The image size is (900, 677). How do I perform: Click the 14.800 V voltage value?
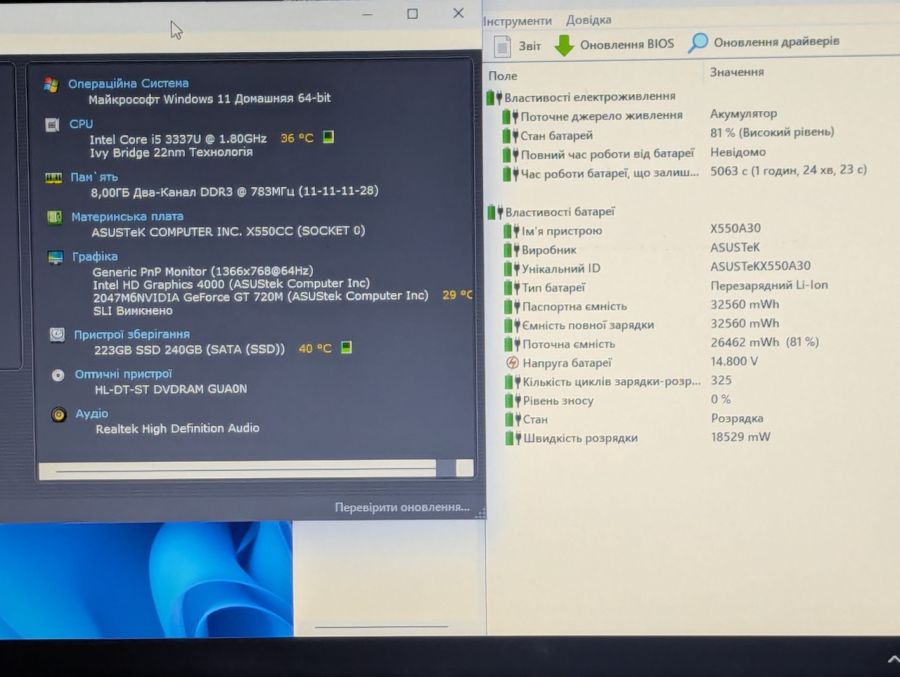[734, 361]
